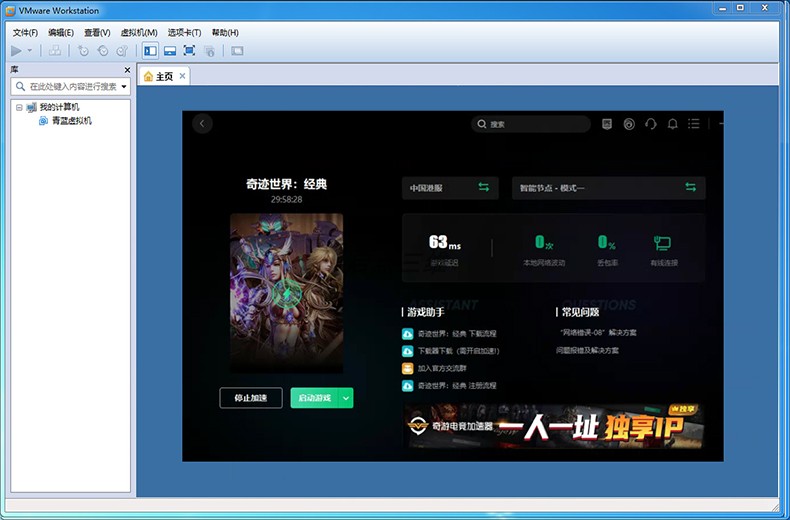Screen dimensions: 790x520
Task: Click the spiral icon in accelerator header
Action: click(x=629, y=124)
